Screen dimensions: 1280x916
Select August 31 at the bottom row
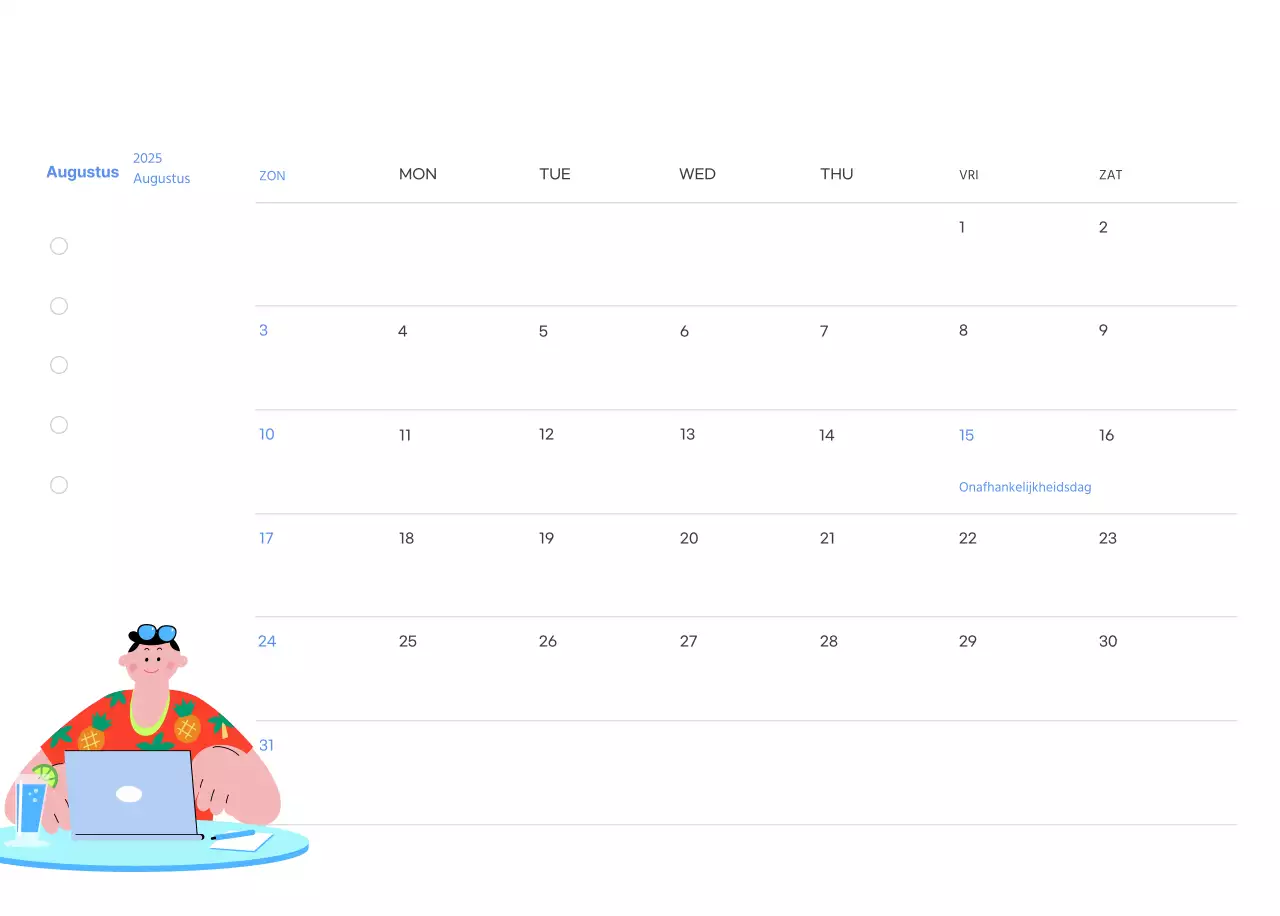click(266, 744)
